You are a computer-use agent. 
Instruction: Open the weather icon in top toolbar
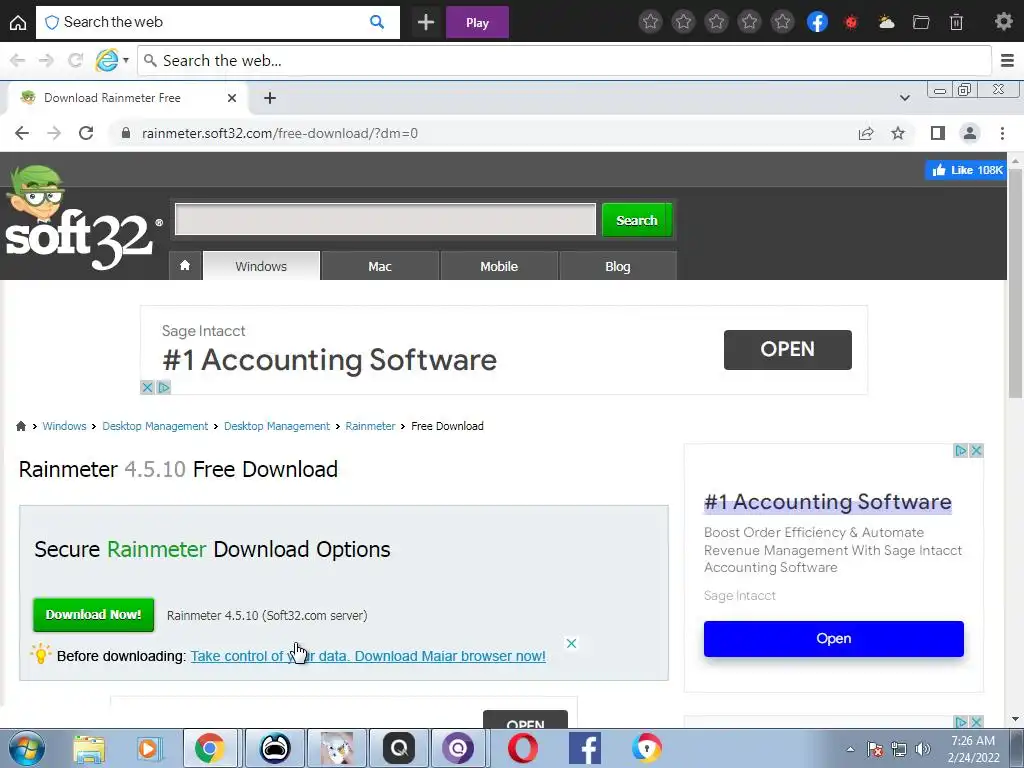click(886, 22)
